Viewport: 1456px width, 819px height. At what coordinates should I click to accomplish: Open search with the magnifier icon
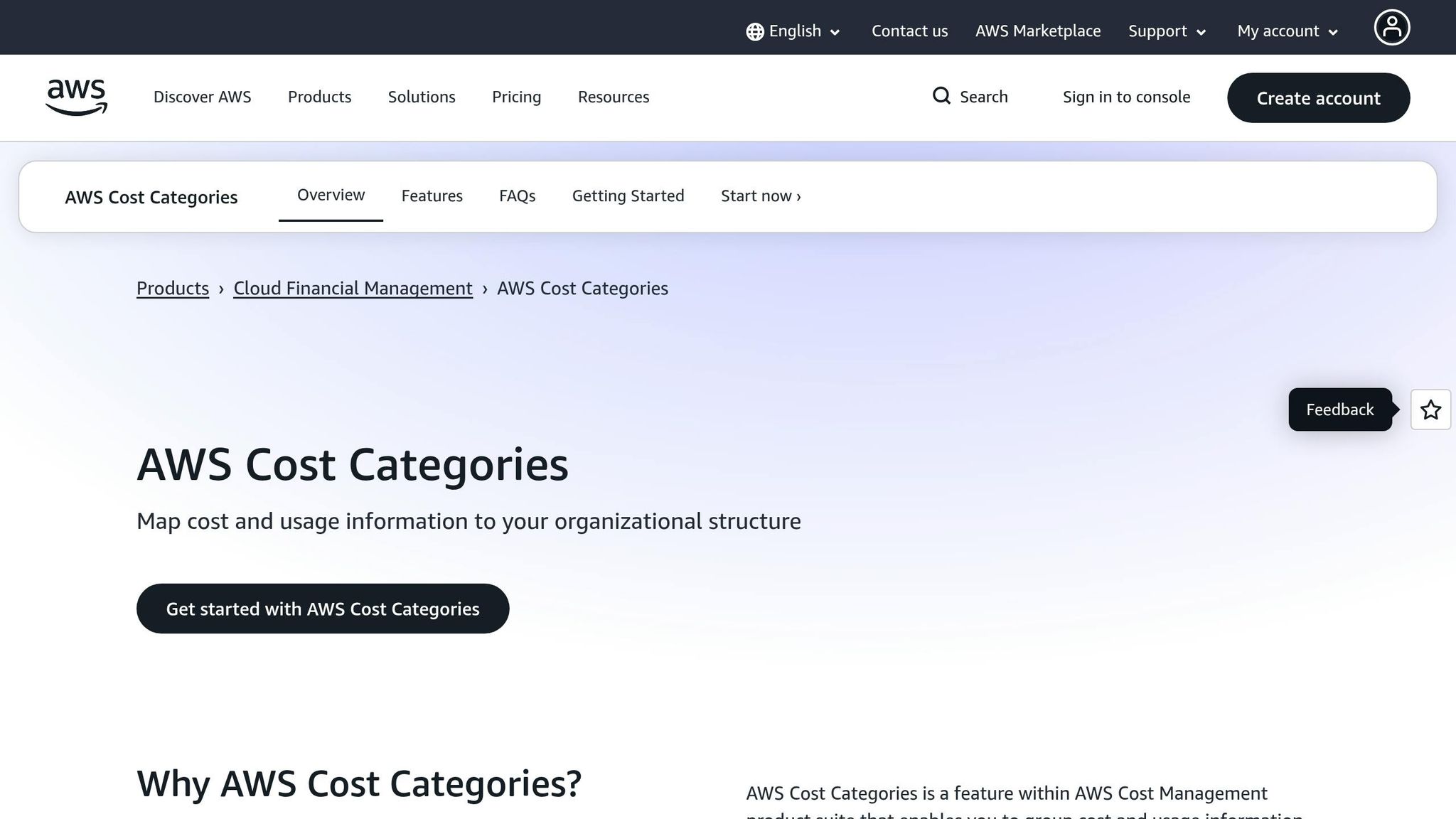coord(942,96)
